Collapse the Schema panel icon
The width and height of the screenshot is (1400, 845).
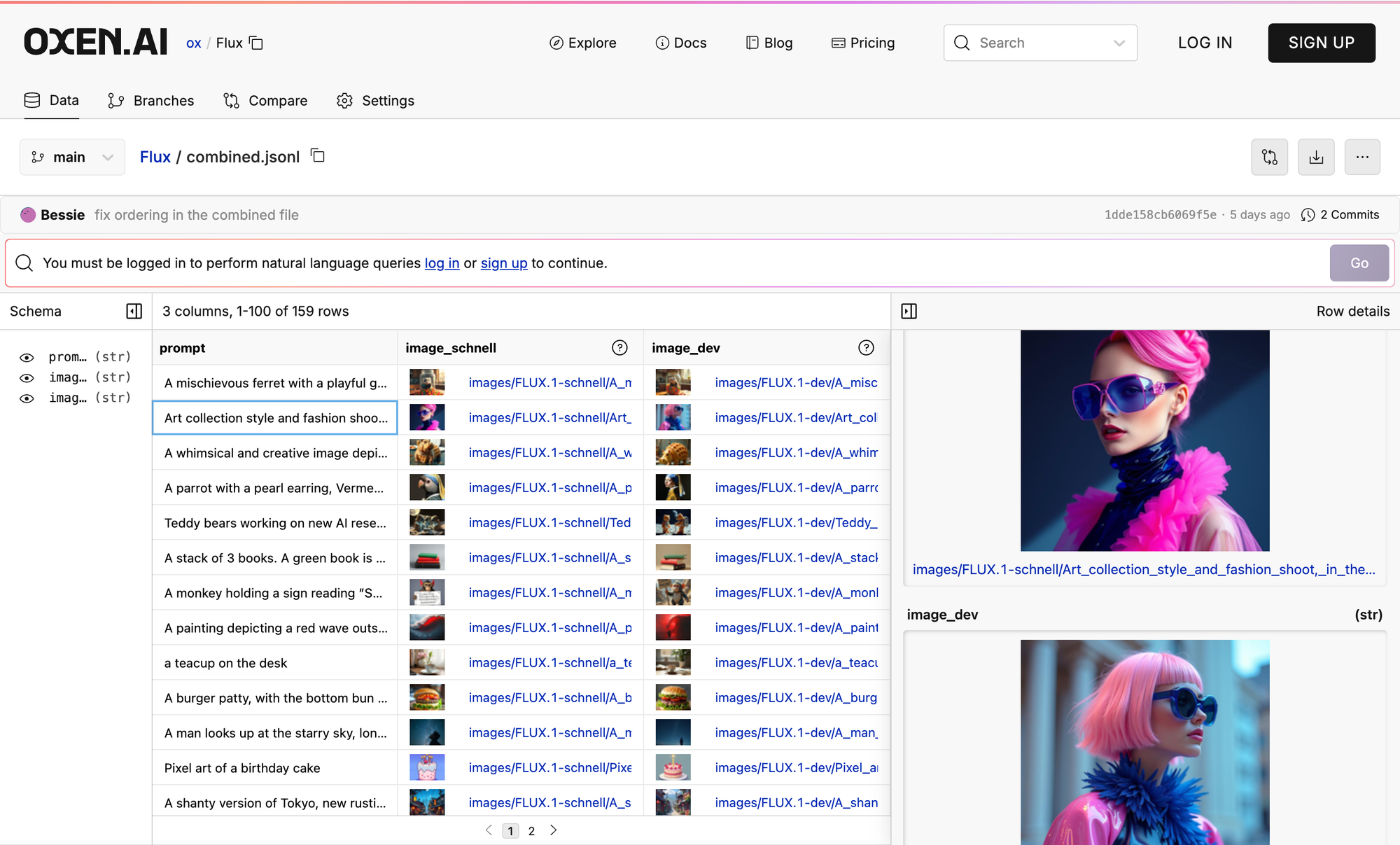pyautogui.click(x=134, y=311)
